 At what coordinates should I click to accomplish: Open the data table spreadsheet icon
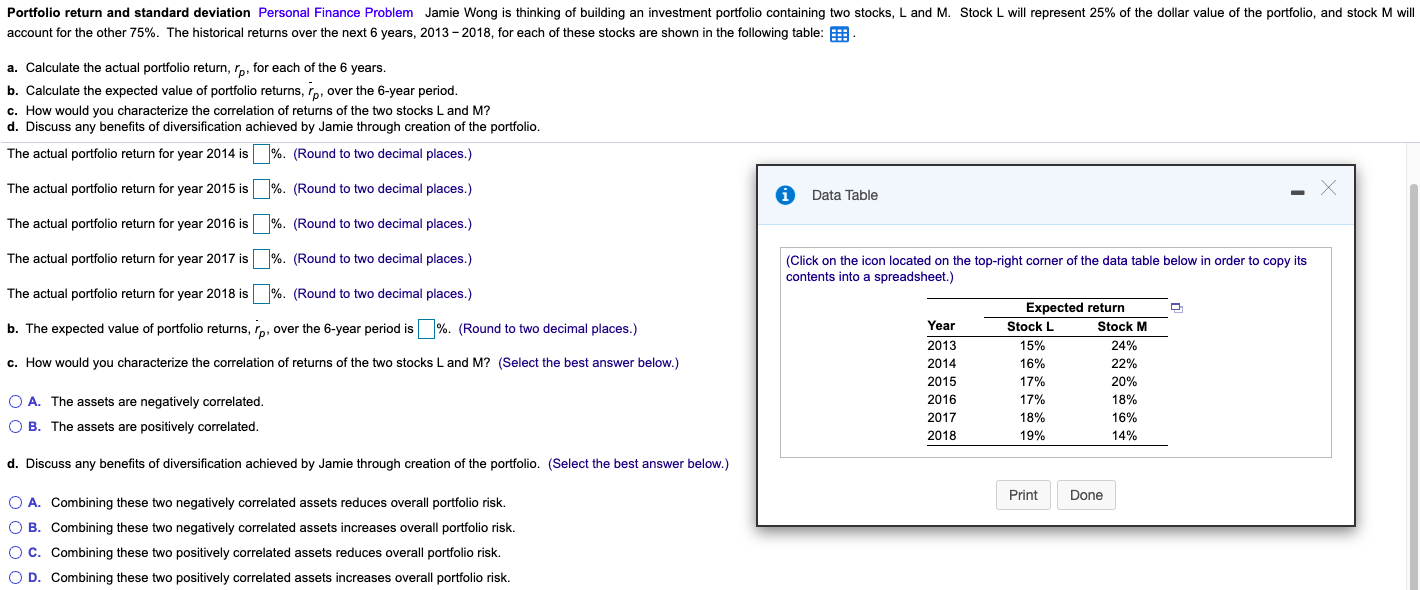pyautogui.click(x=837, y=33)
